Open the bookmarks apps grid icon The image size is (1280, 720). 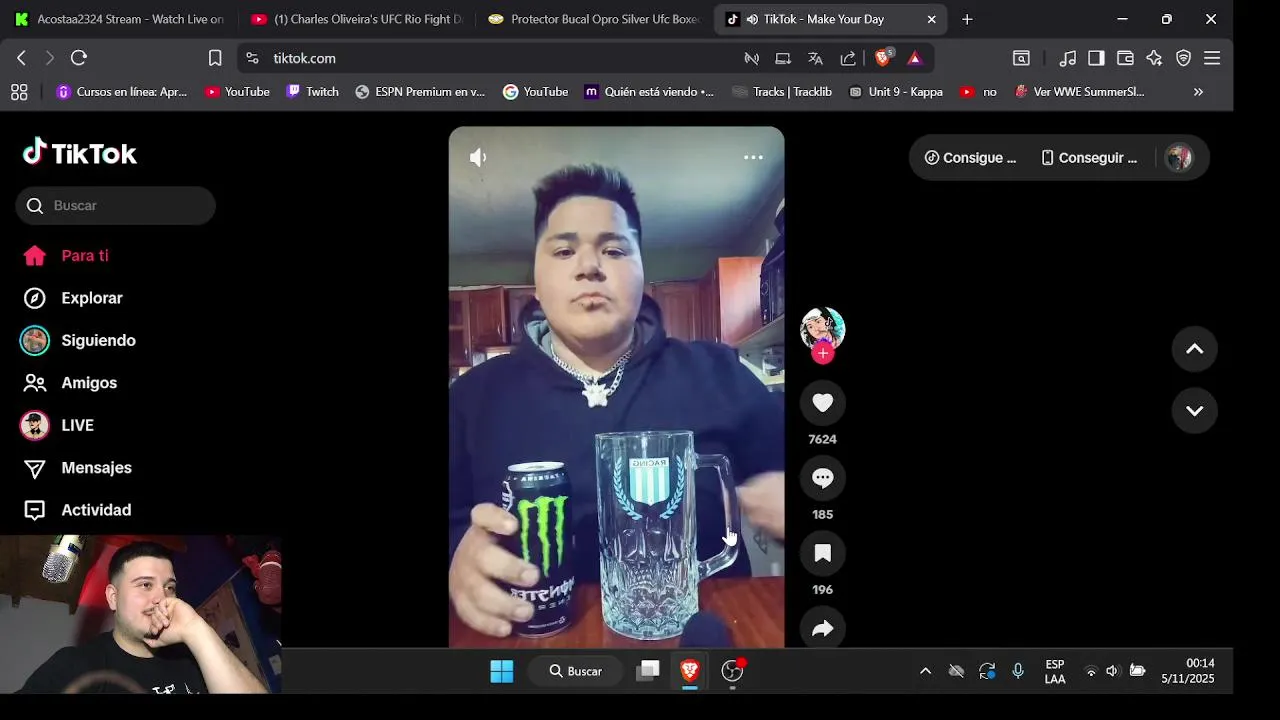point(19,92)
